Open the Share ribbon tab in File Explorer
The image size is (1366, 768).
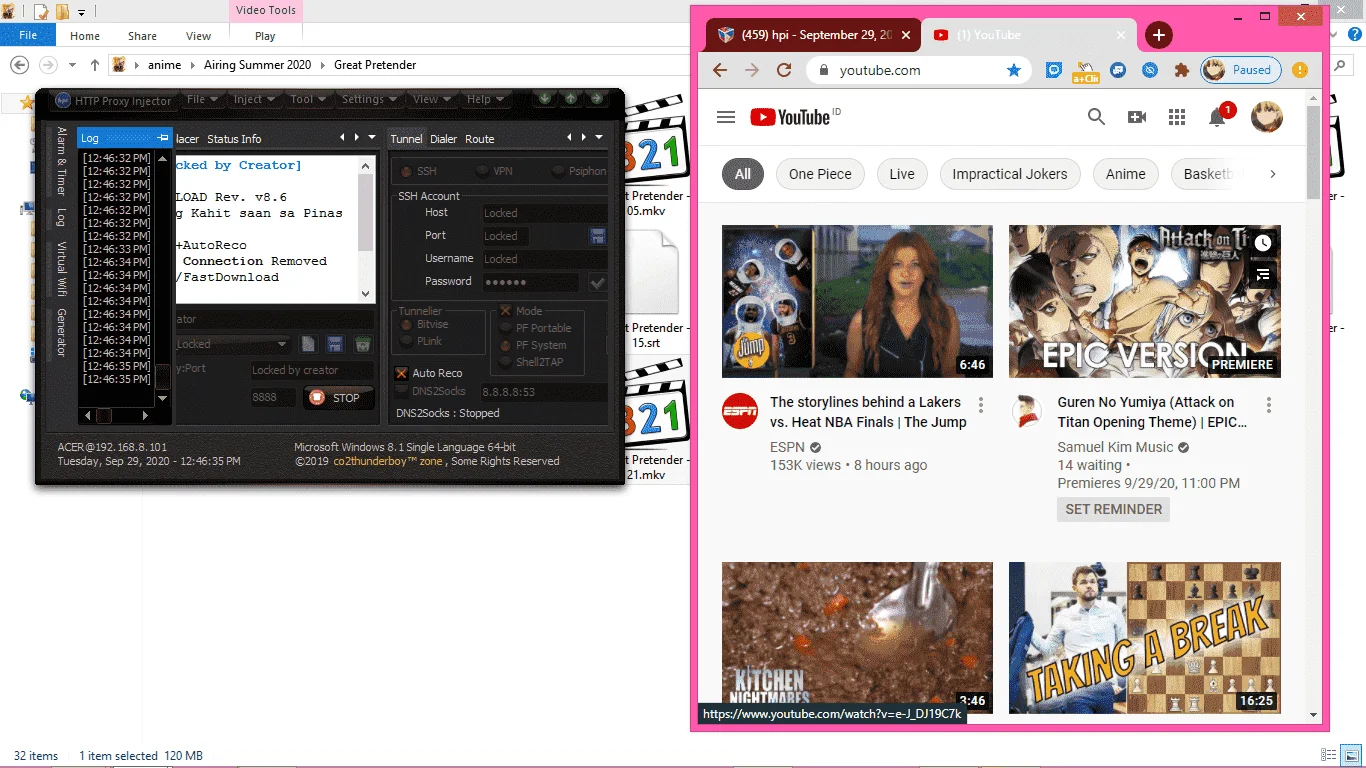[142, 36]
